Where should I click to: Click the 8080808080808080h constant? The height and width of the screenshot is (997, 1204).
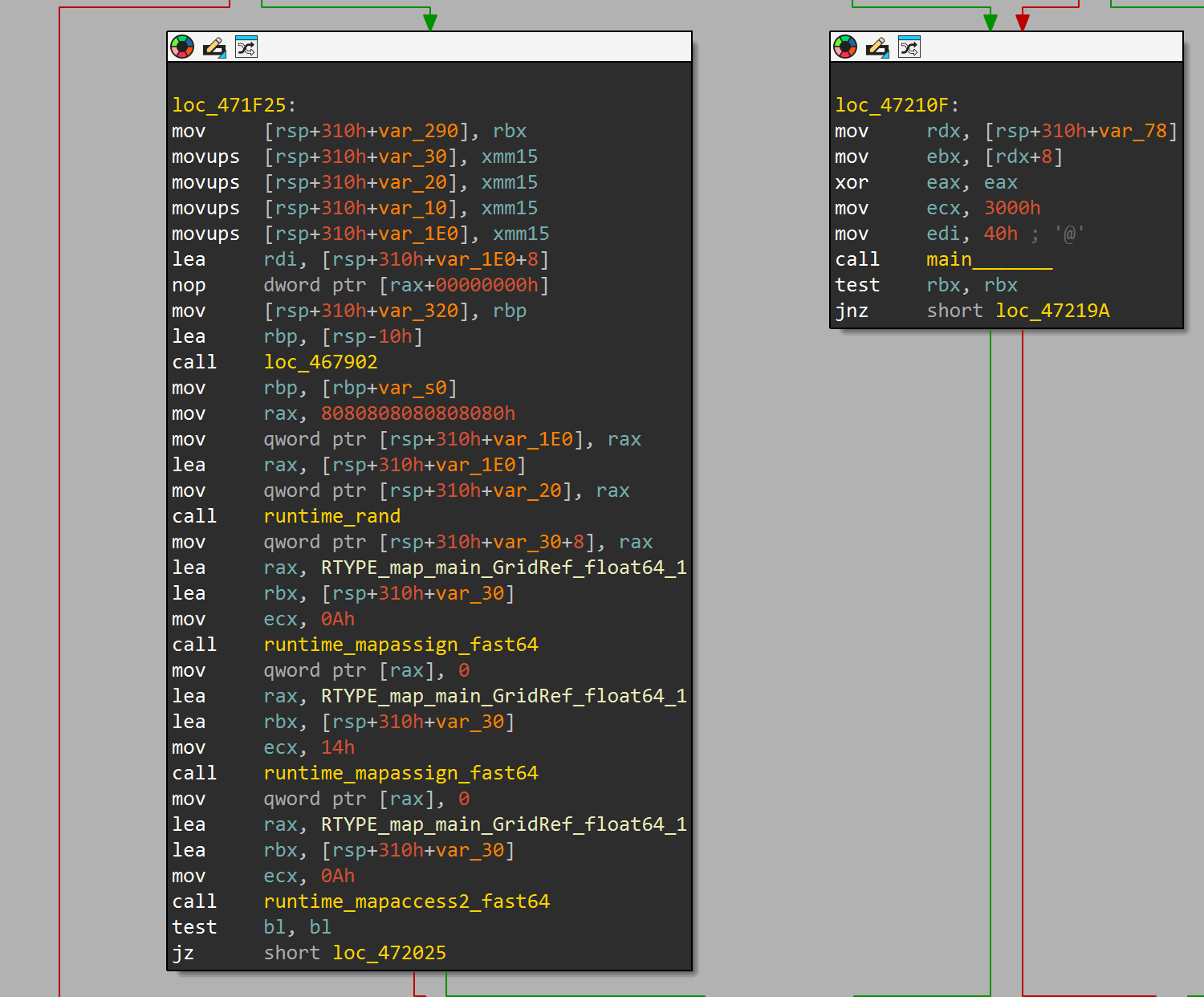(x=418, y=413)
